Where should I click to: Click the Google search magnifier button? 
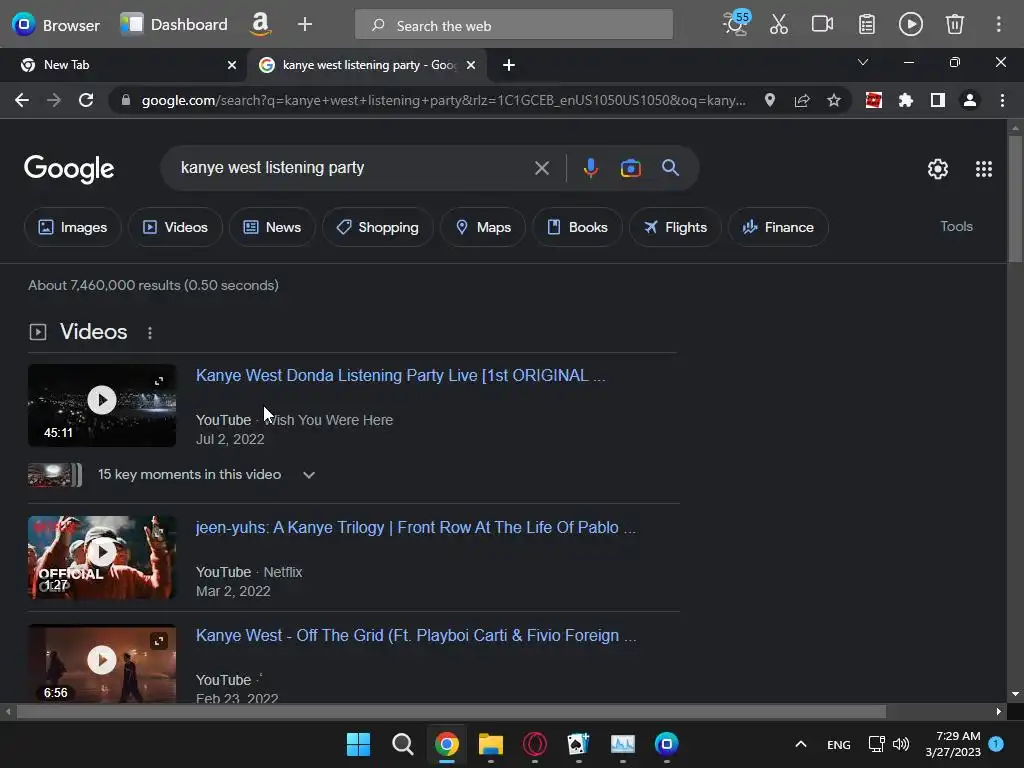pos(671,168)
